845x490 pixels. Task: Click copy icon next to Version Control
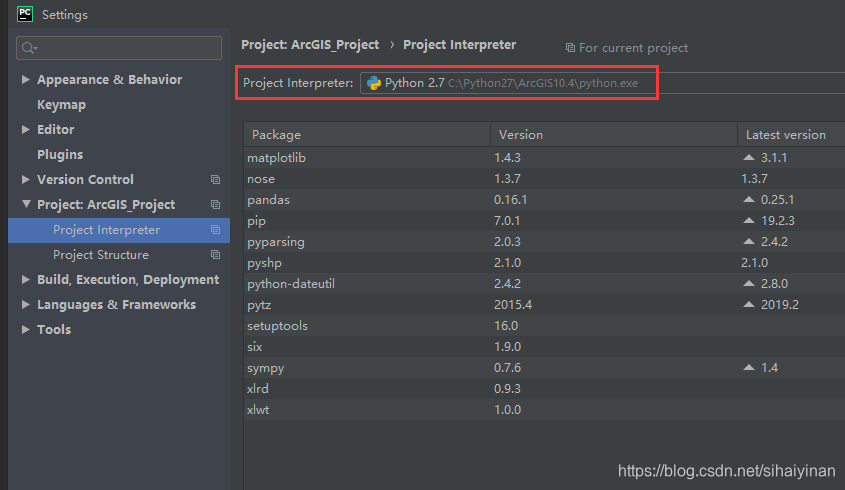pos(215,180)
